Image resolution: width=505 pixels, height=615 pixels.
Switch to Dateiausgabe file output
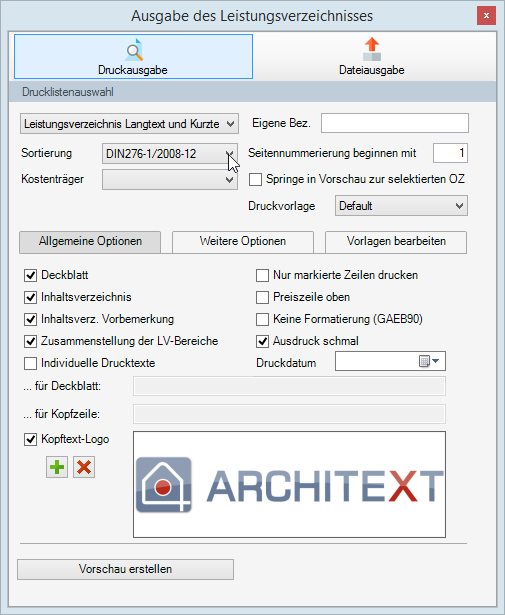click(x=372, y=56)
